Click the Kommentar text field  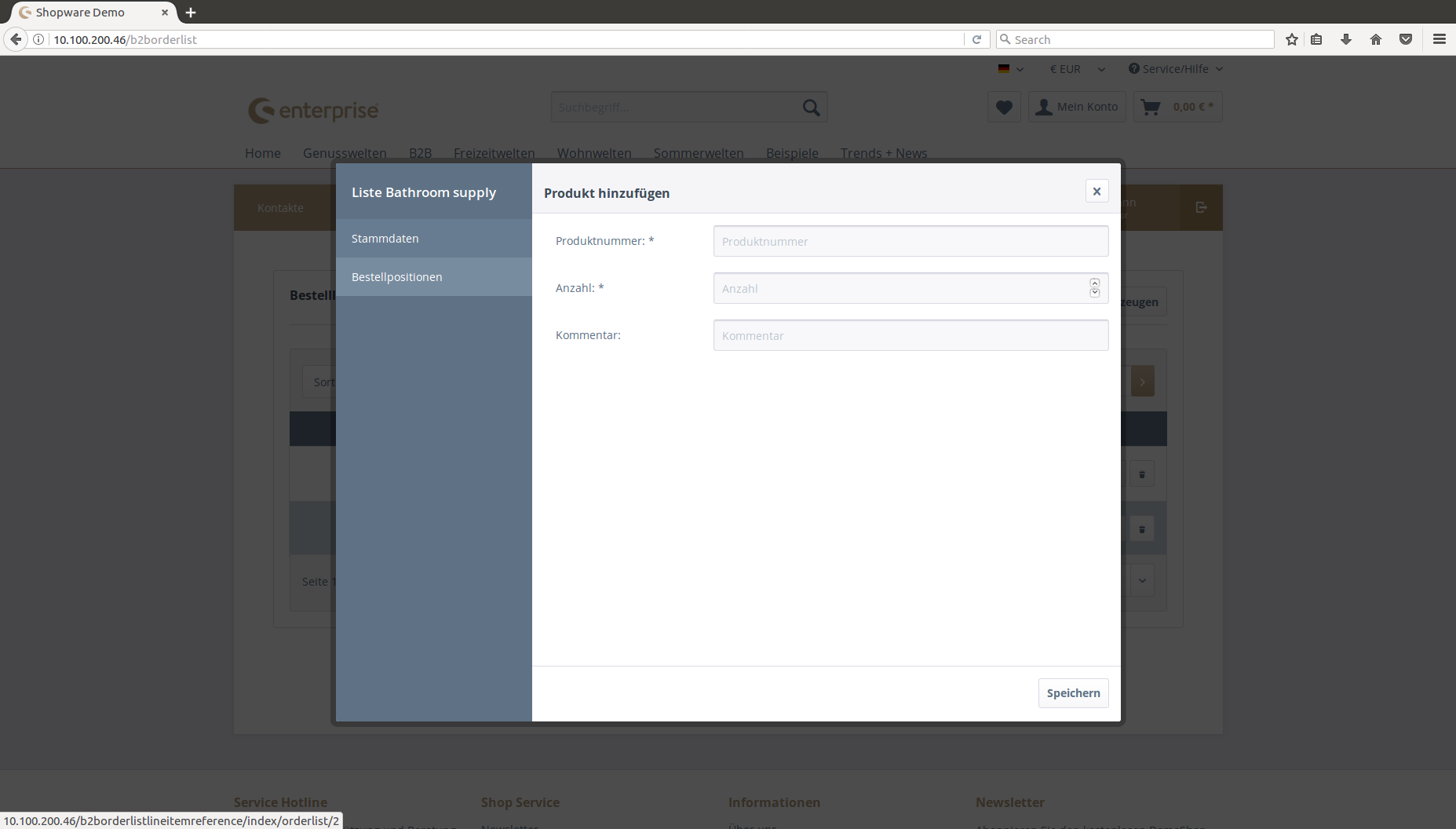[x=910, y=335]
